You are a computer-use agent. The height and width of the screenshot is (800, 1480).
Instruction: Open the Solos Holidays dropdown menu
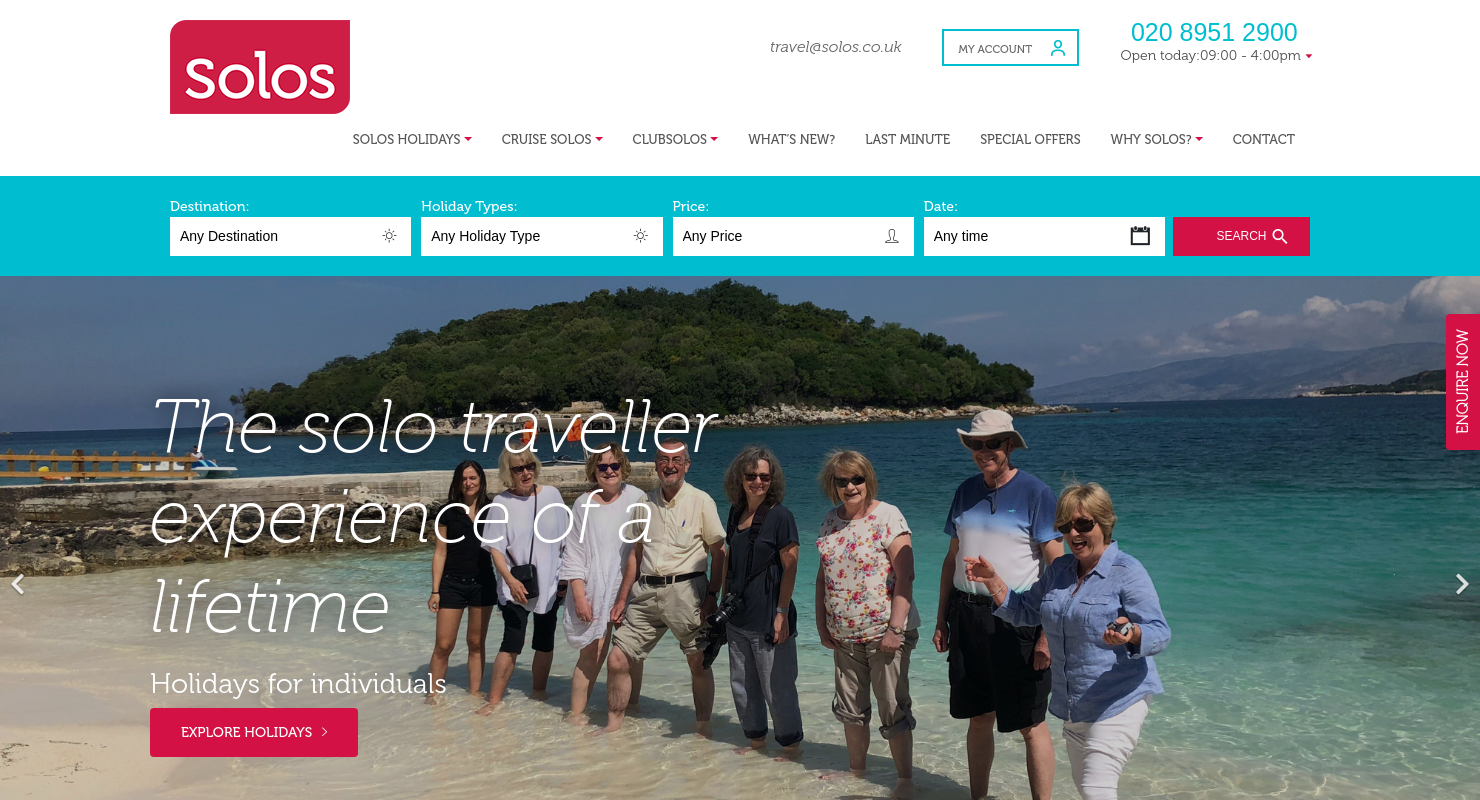pyautogui.click(x=412, y=139)
